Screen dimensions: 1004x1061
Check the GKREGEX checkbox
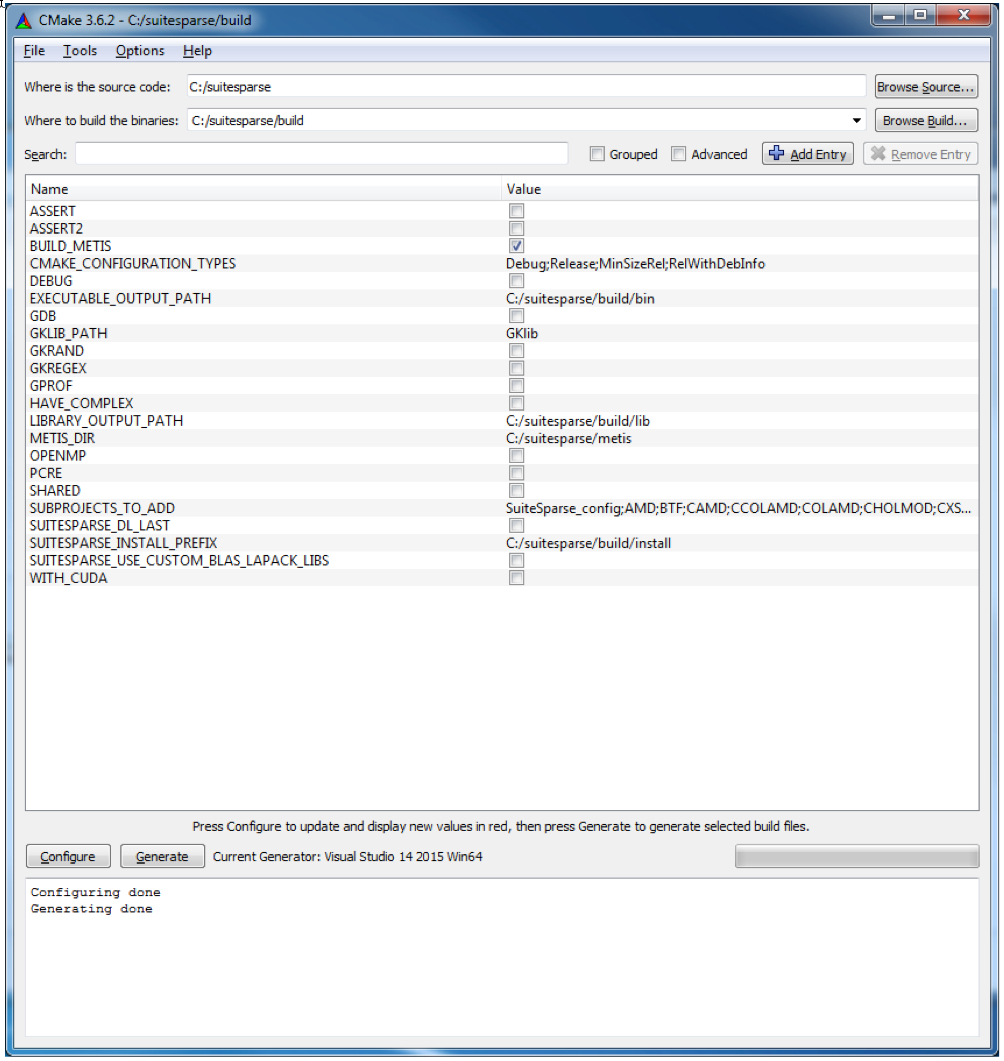tap(518, 369)
